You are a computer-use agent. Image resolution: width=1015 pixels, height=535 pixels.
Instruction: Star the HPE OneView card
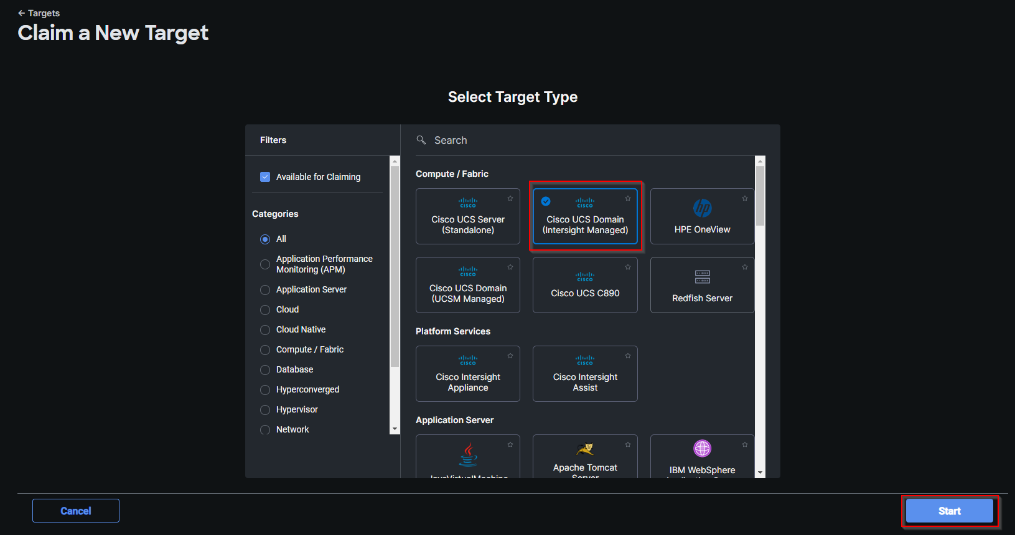tap(744, 199)
